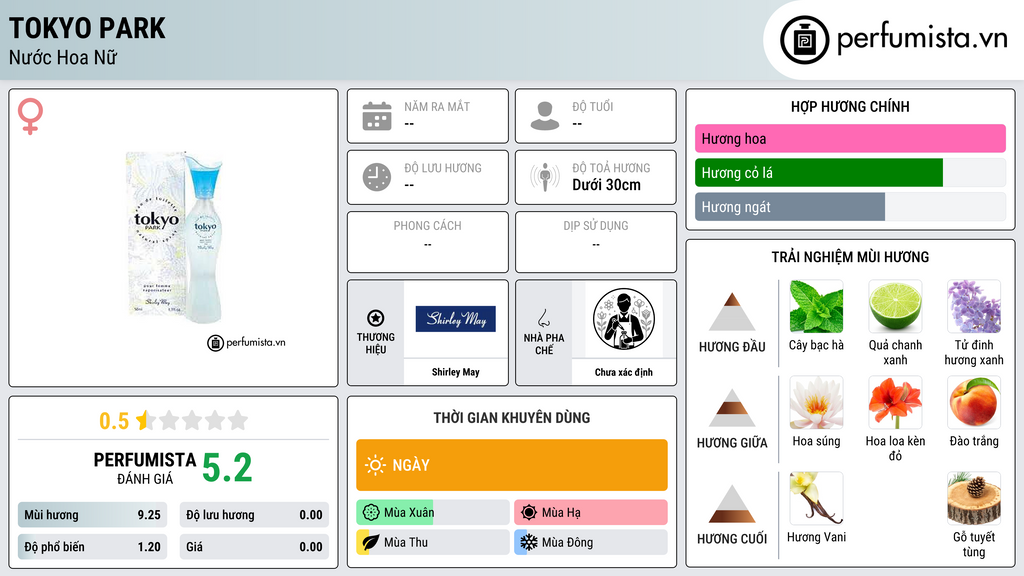Click the Chưa xác định perfumer label

click(x=624, y=372)
